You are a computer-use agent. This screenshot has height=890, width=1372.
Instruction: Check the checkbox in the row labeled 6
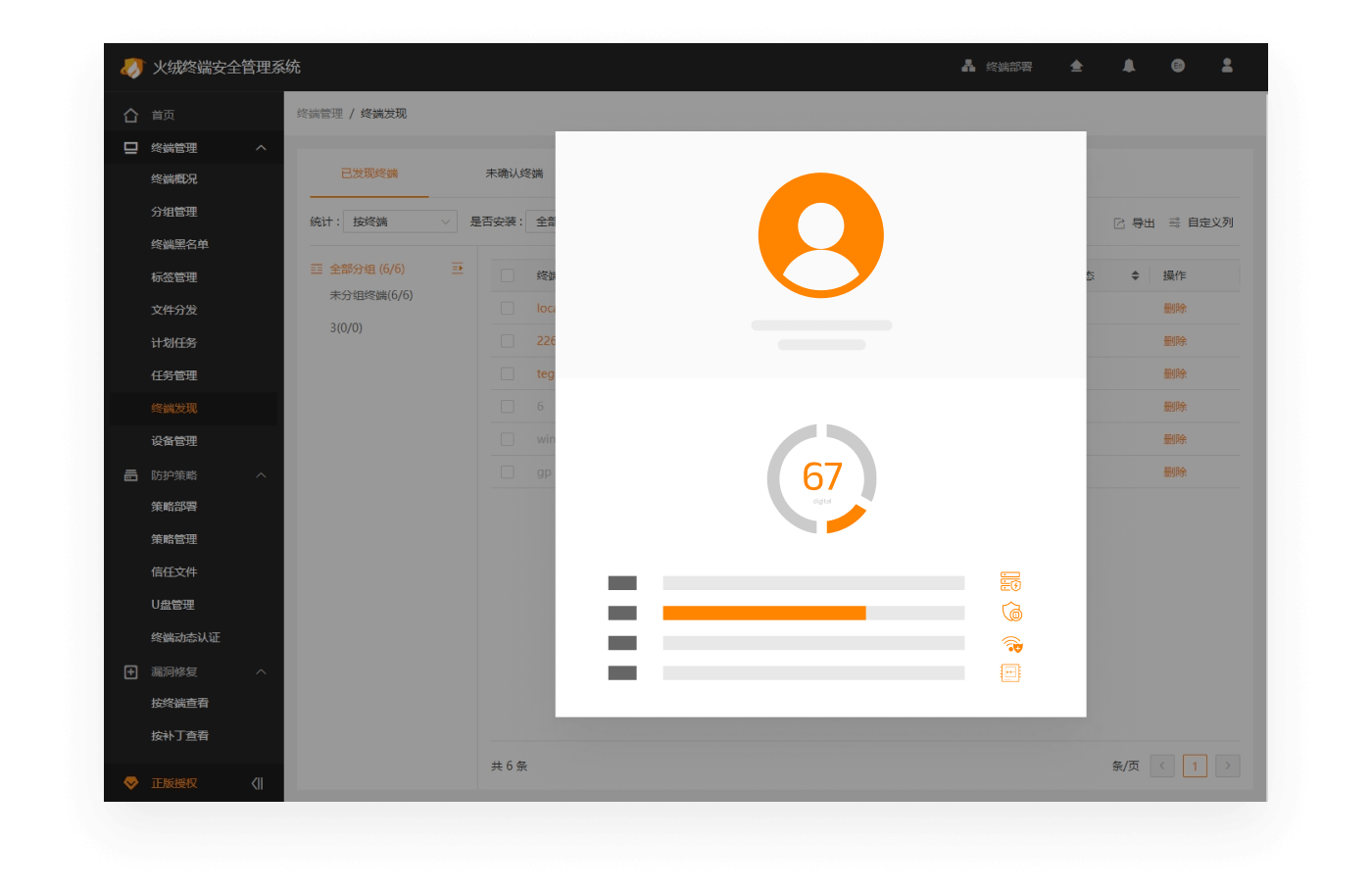click(x=508, y=406)
